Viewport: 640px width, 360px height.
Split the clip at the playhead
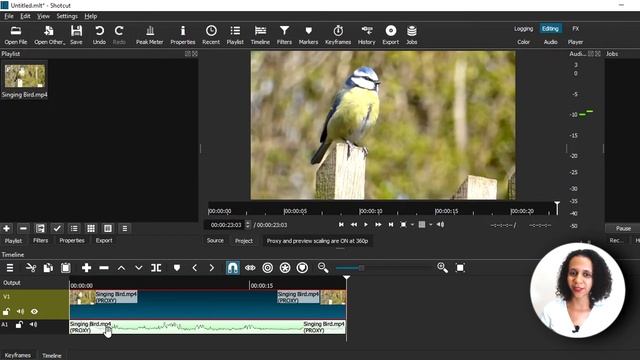[156, 268]
